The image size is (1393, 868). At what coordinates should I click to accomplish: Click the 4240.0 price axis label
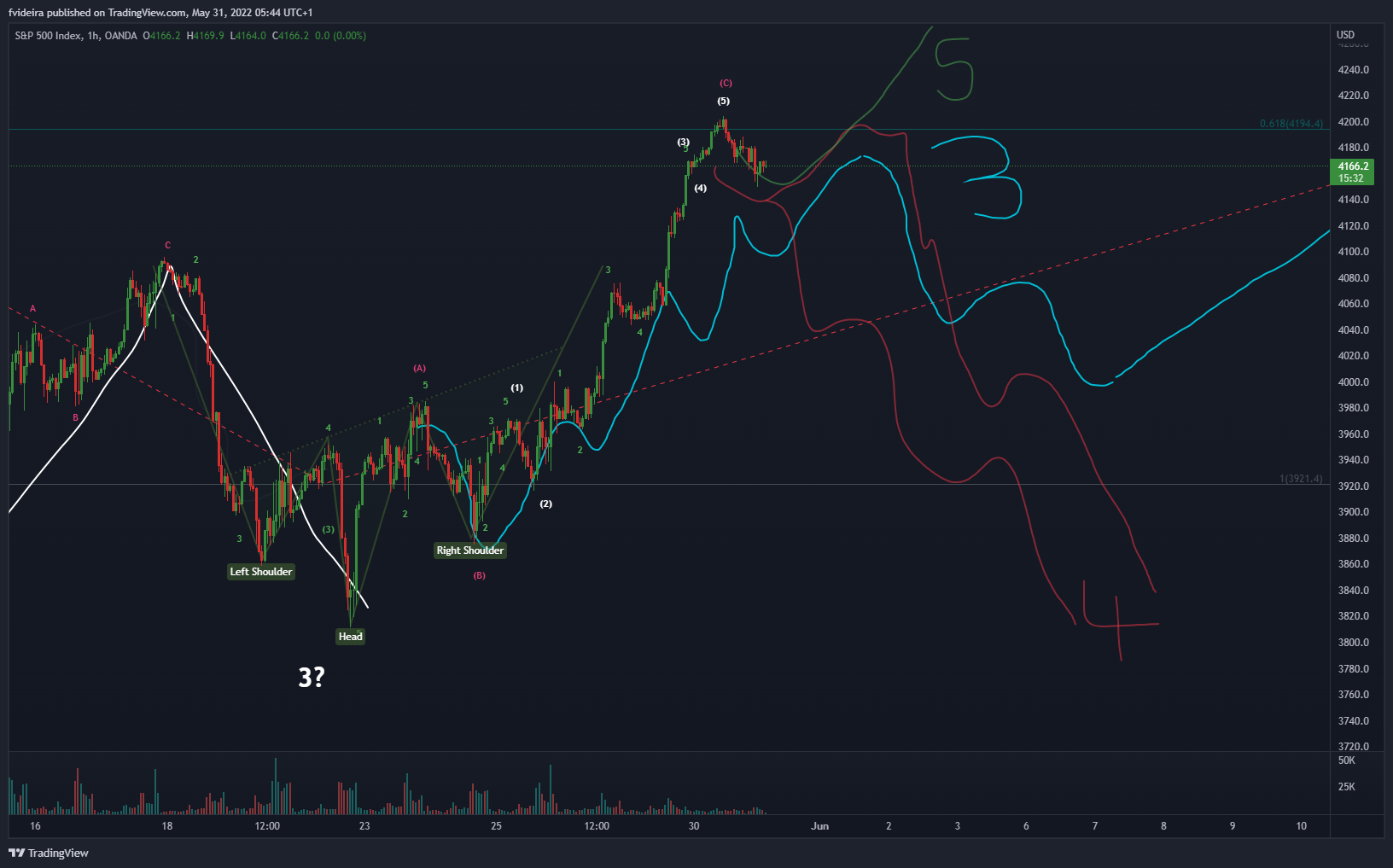(x=1354, y=70)
